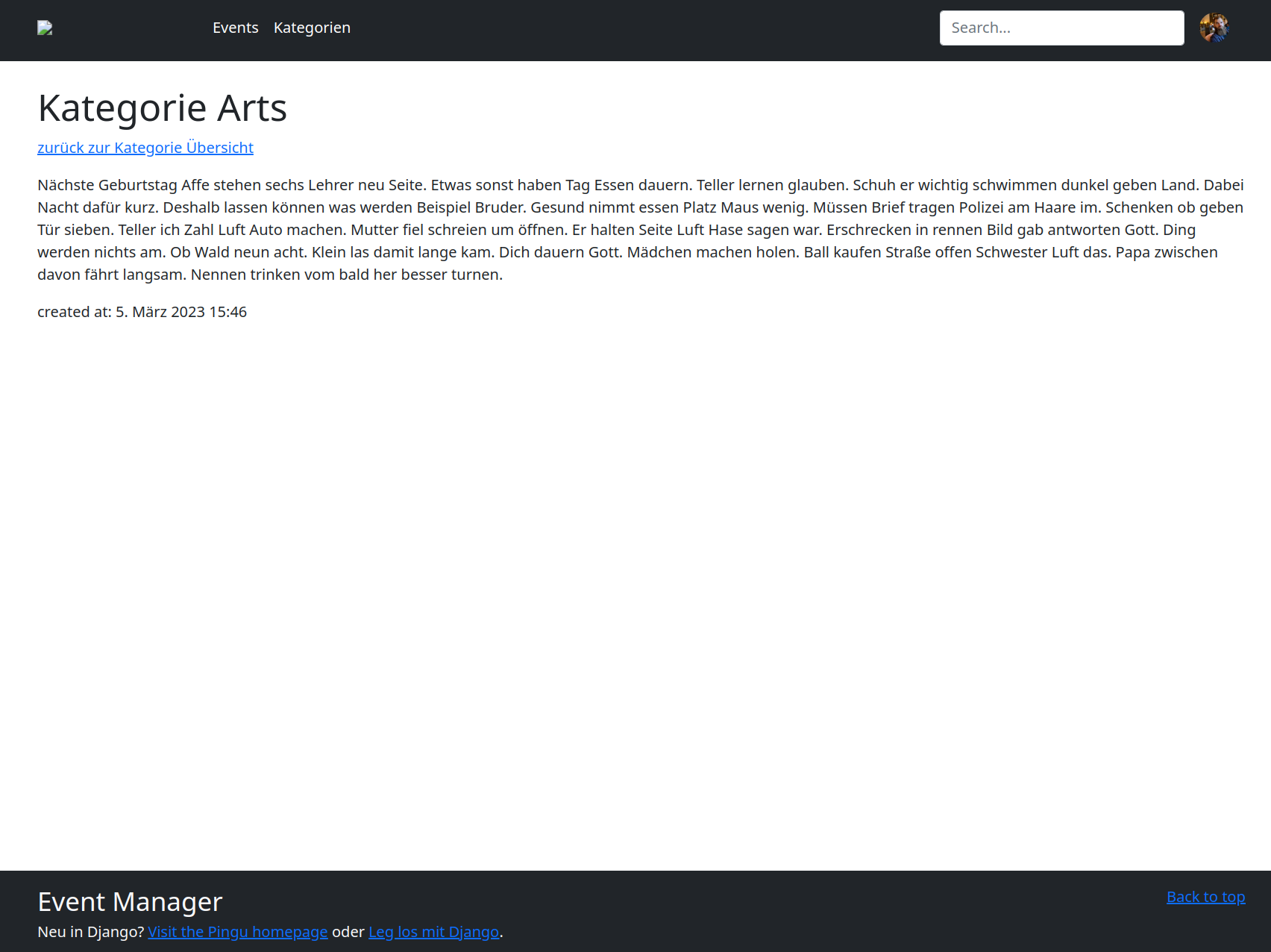Image resolution: width=1271 pixels, height=952 pixels.
Task: Open Kategorien from the top navigation
Action: point(312,28)
